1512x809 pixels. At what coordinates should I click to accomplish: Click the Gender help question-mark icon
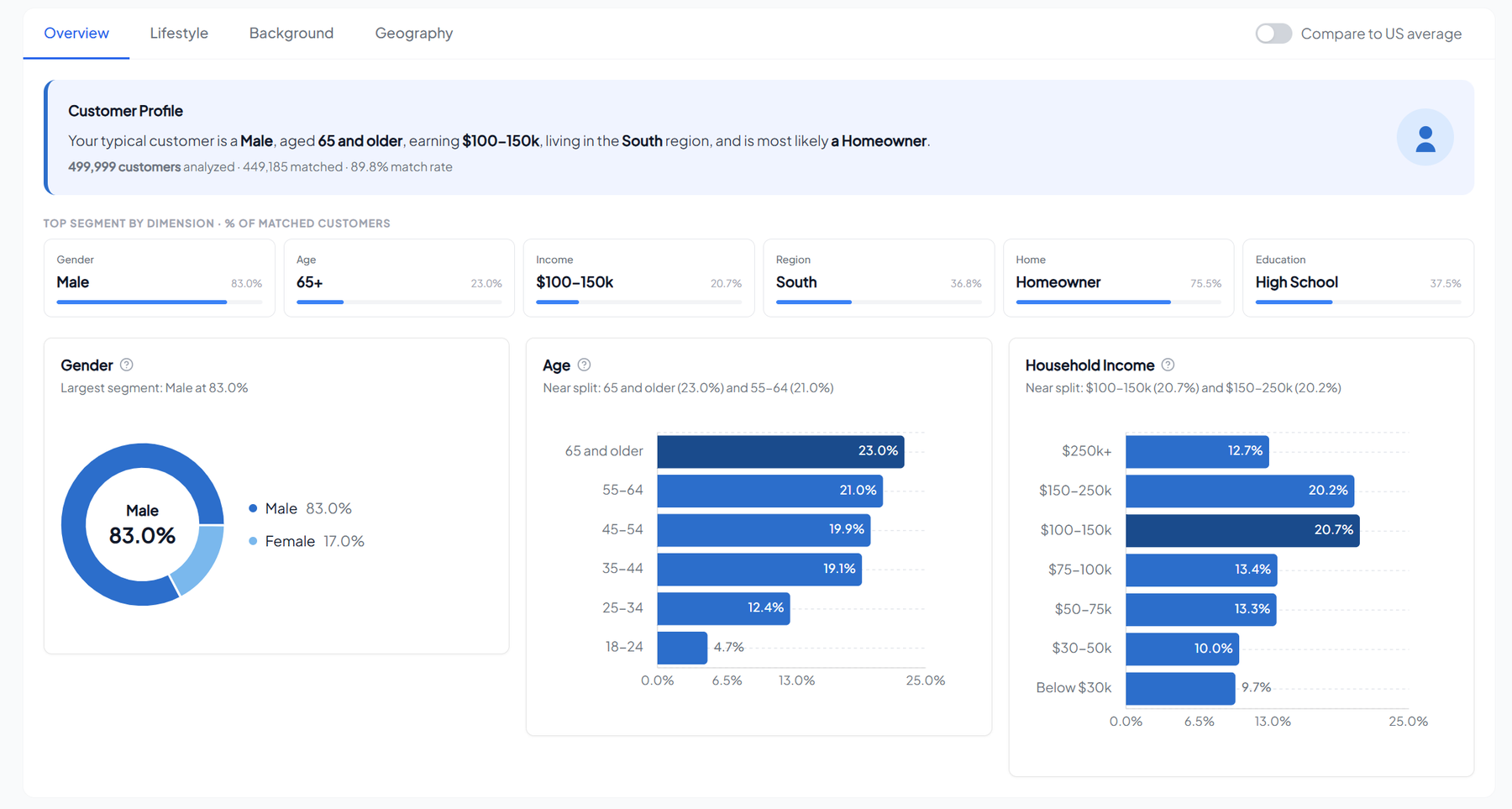click(x=127, y=365)
